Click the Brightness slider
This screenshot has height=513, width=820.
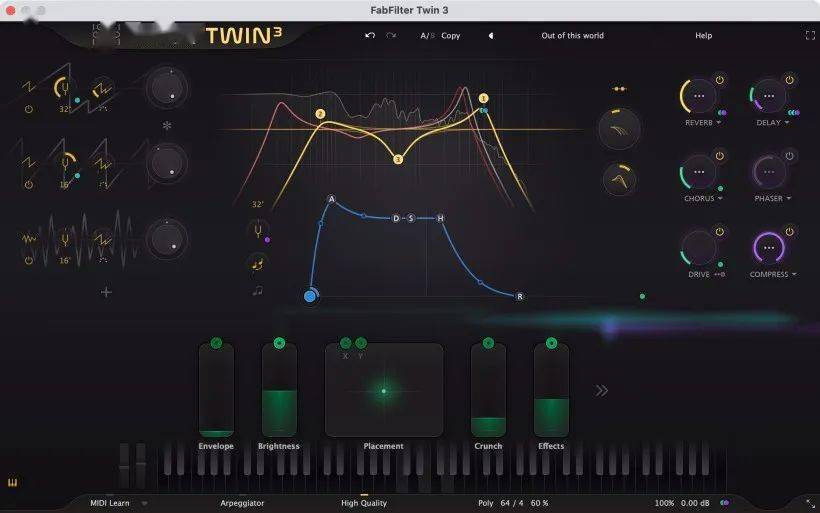click(279, 390)
